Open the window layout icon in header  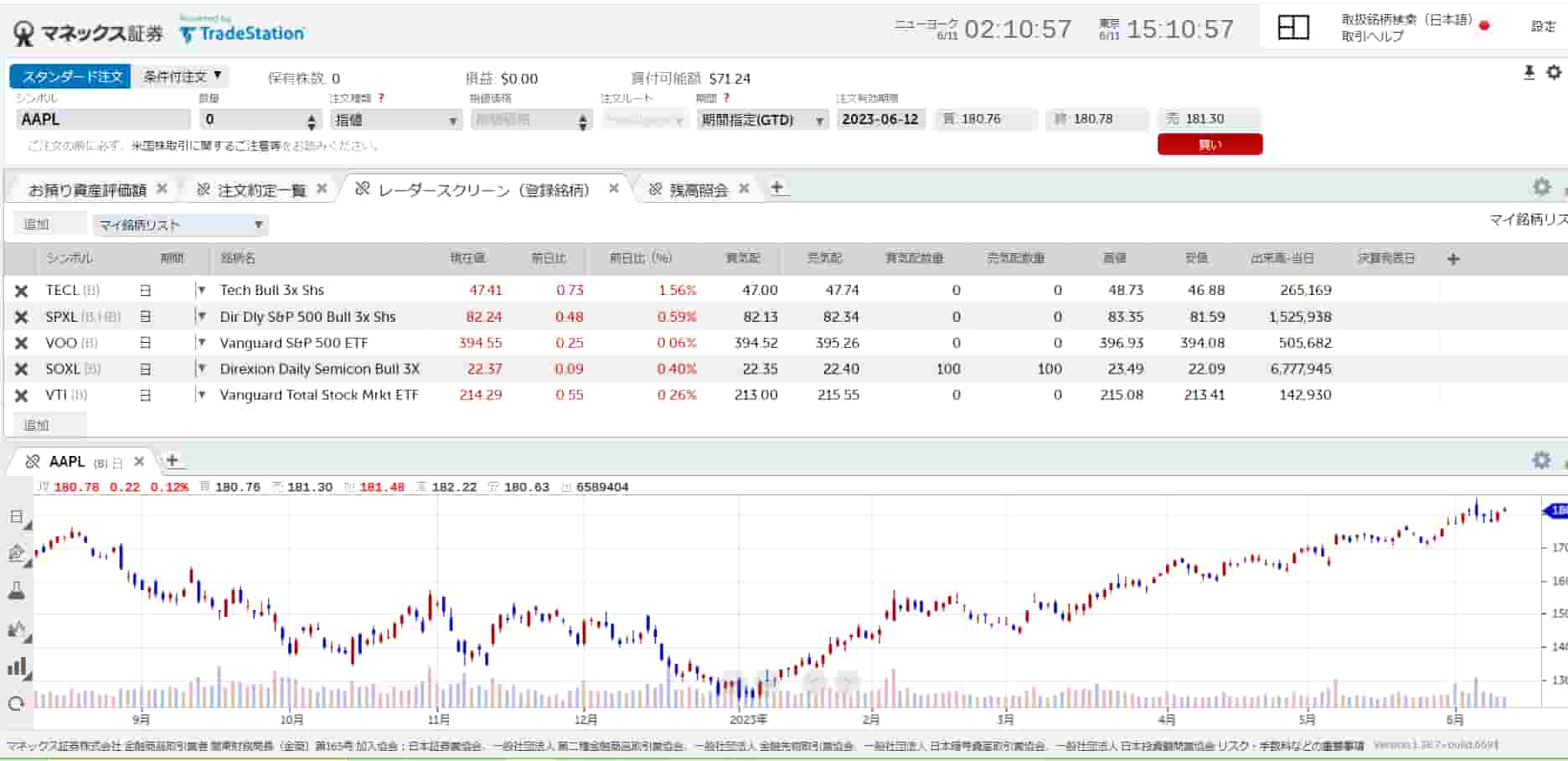(x=1292, y=28)
